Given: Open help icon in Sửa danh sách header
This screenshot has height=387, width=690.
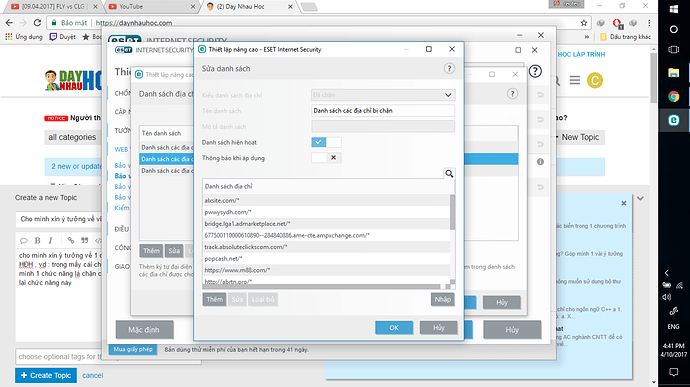Looking at the screenshot, I should [x=449, y=69].
